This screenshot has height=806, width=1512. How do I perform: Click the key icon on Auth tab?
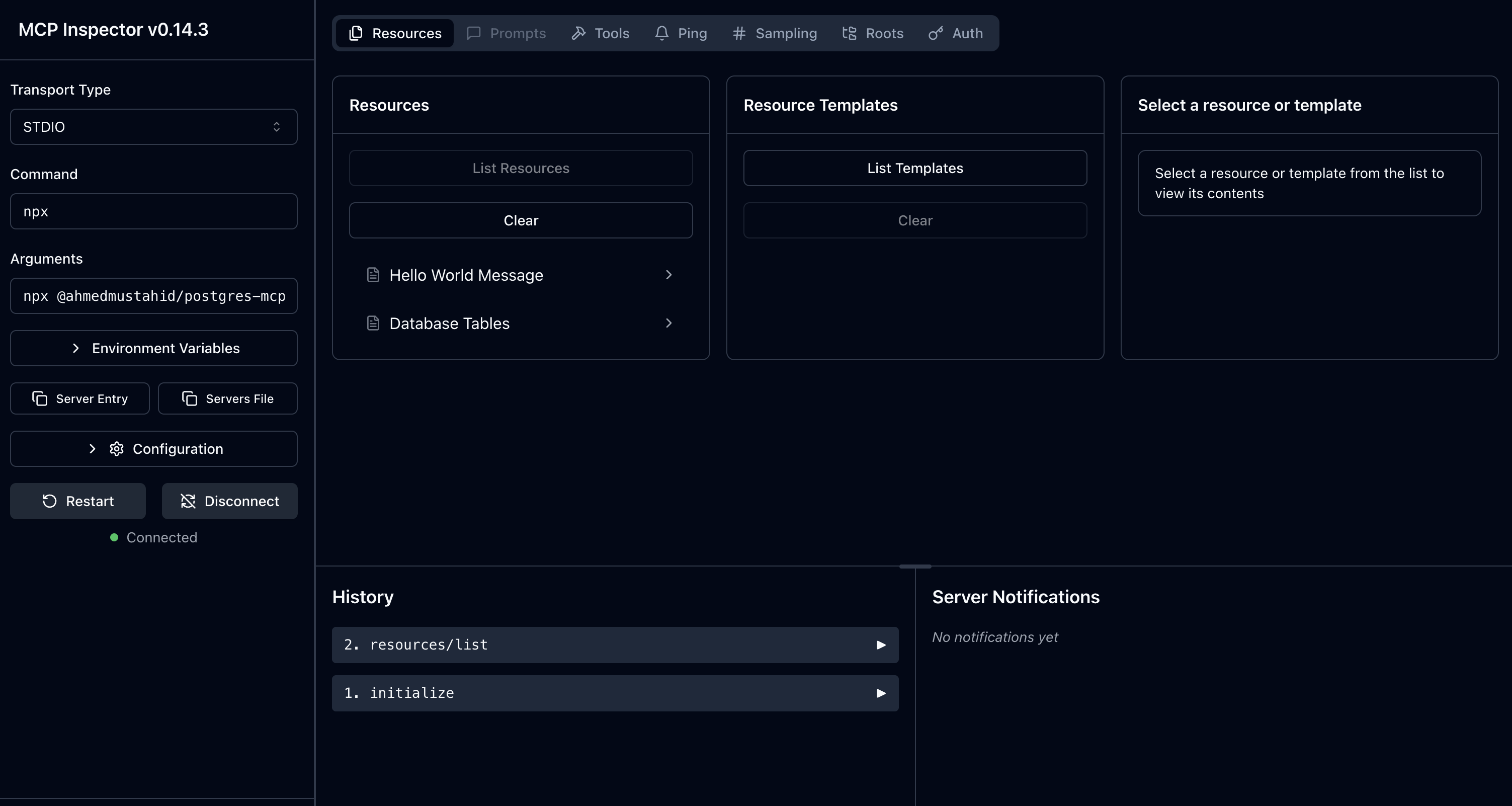pyautogui.click(x=936, y=34)
